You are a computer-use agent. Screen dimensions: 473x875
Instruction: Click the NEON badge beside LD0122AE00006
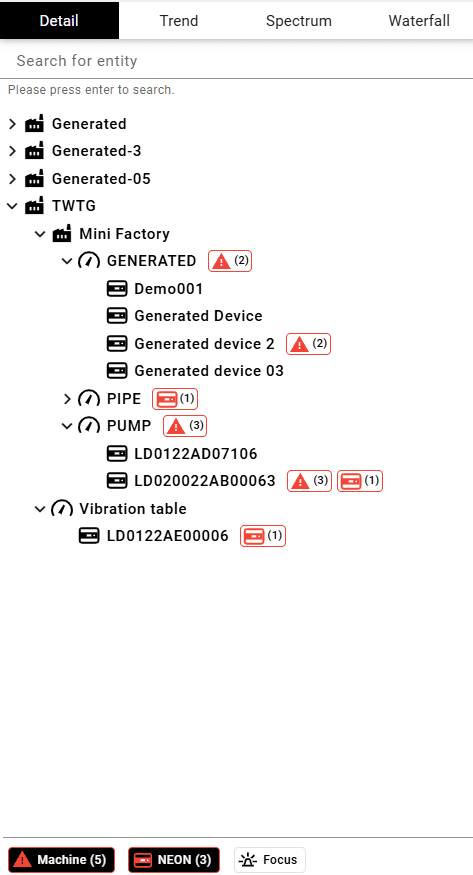[x=263, y=536]
